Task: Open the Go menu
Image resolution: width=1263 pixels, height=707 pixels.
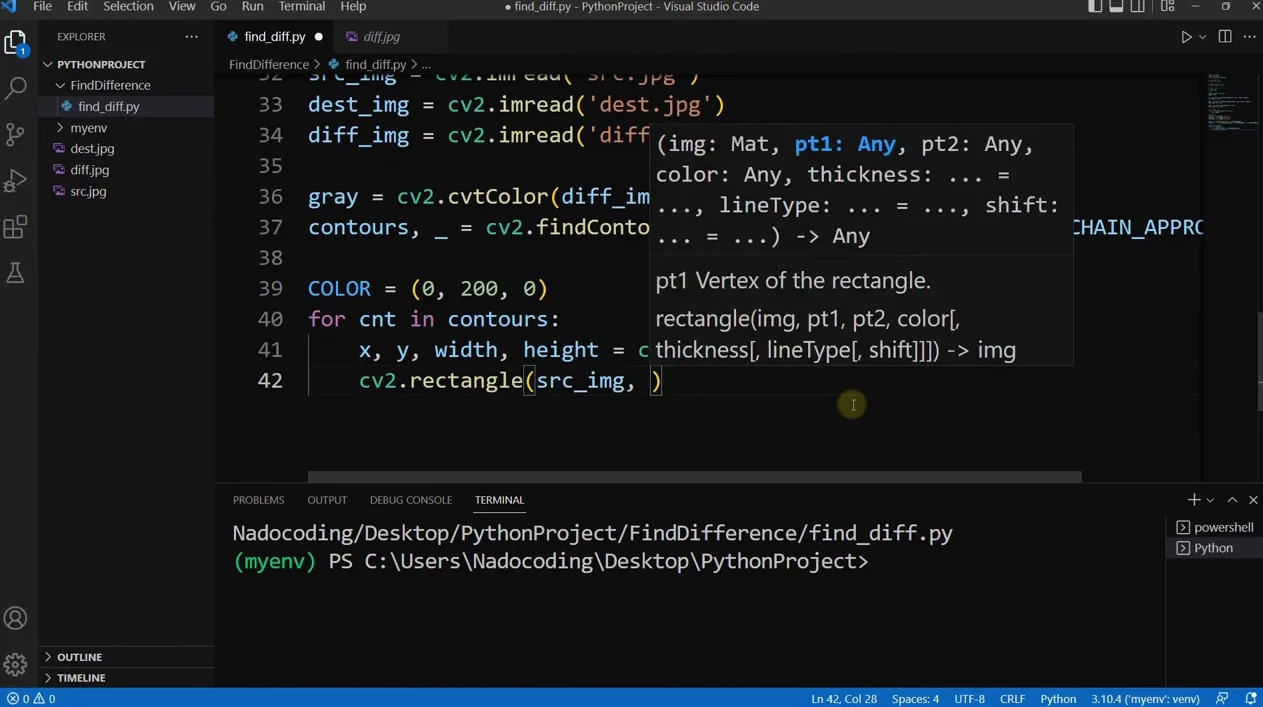Action: [x=218, y=7]
